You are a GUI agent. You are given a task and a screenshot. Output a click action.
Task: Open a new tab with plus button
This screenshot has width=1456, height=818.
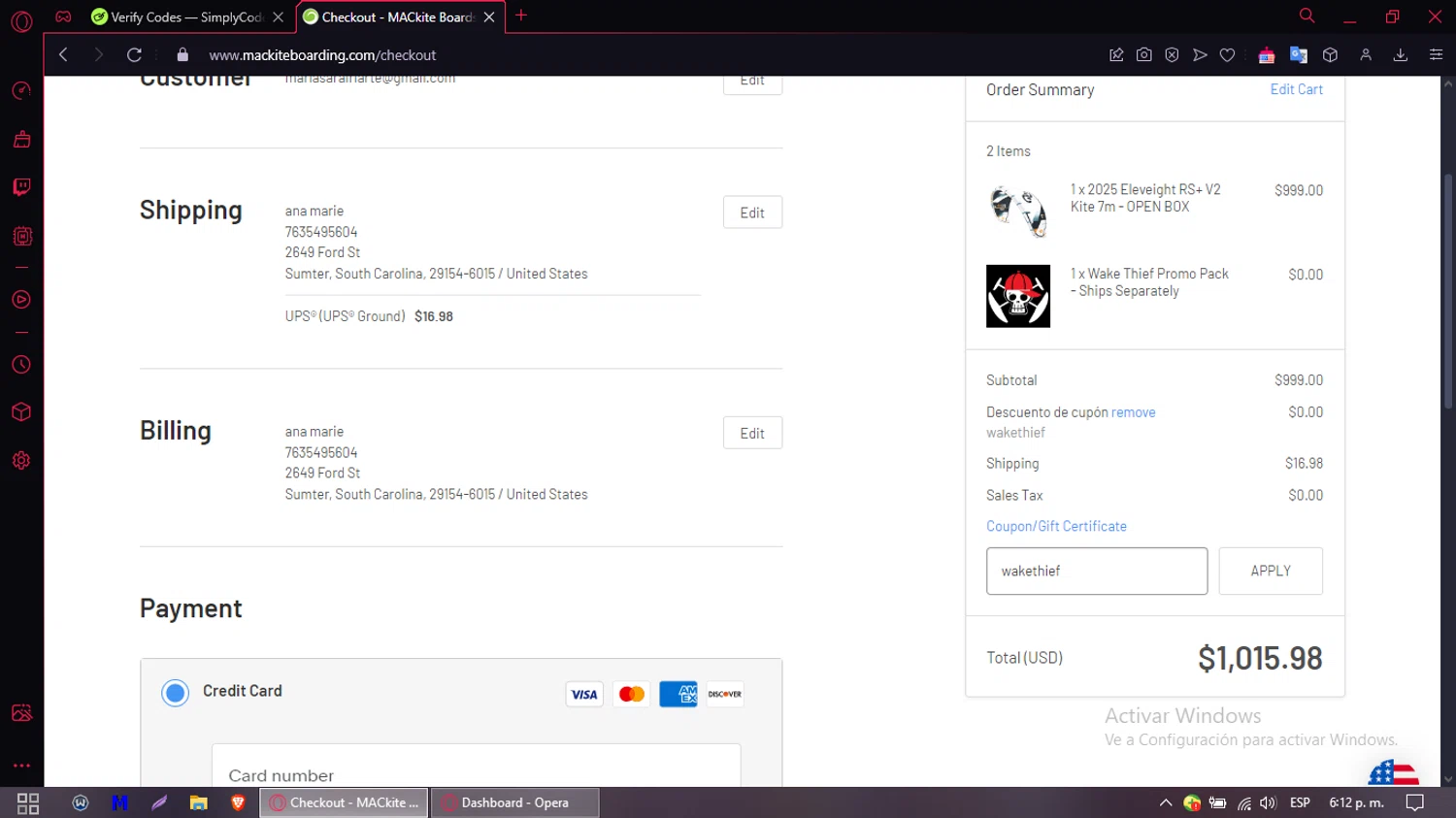tap(521, 16)
